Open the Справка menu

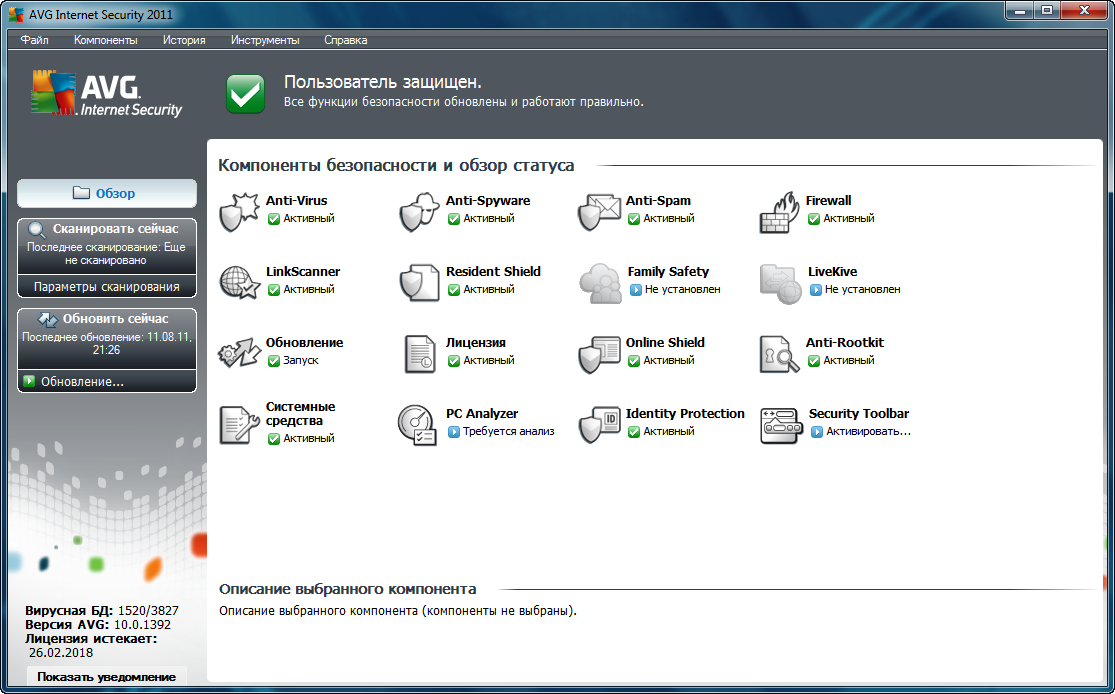point(345,40)
